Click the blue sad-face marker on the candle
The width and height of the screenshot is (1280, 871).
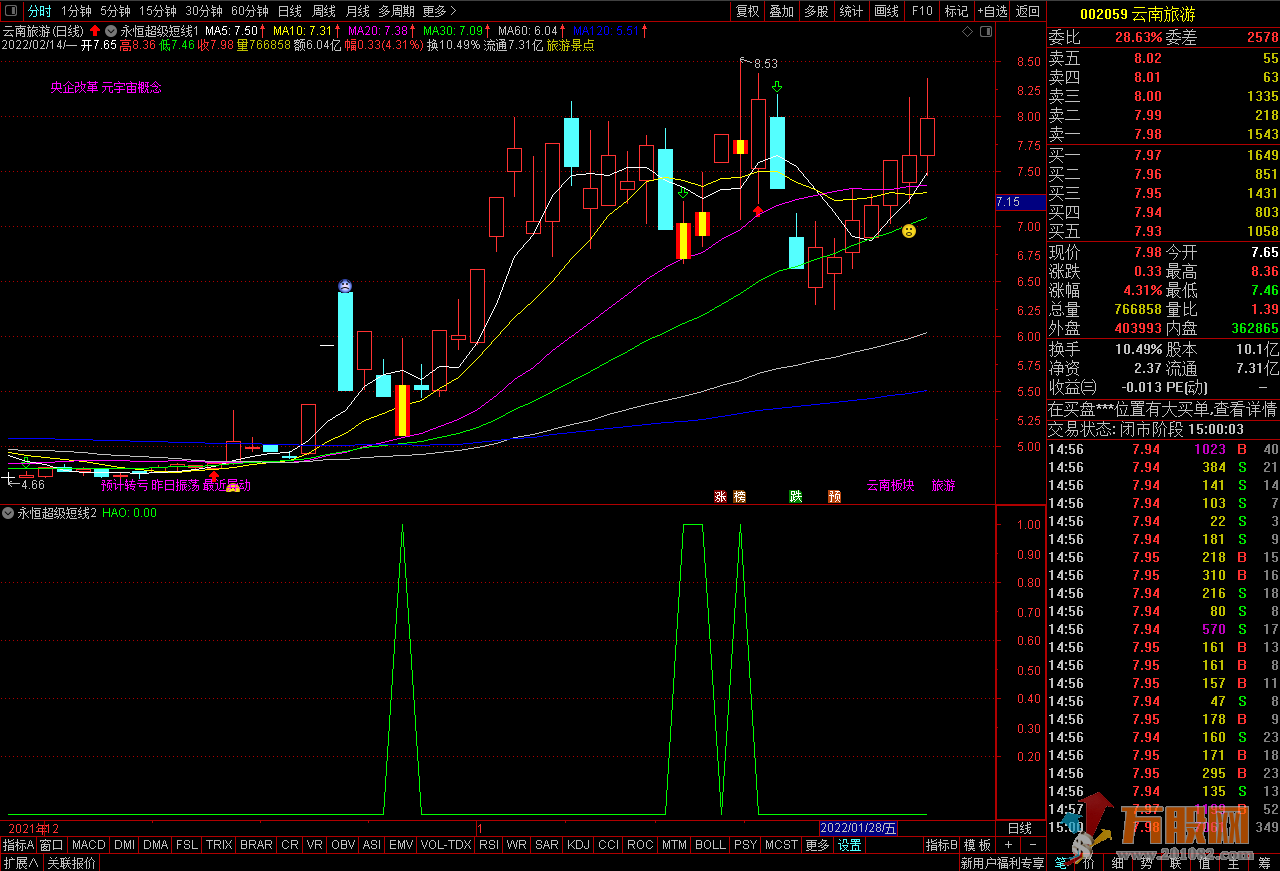point(345,285)
